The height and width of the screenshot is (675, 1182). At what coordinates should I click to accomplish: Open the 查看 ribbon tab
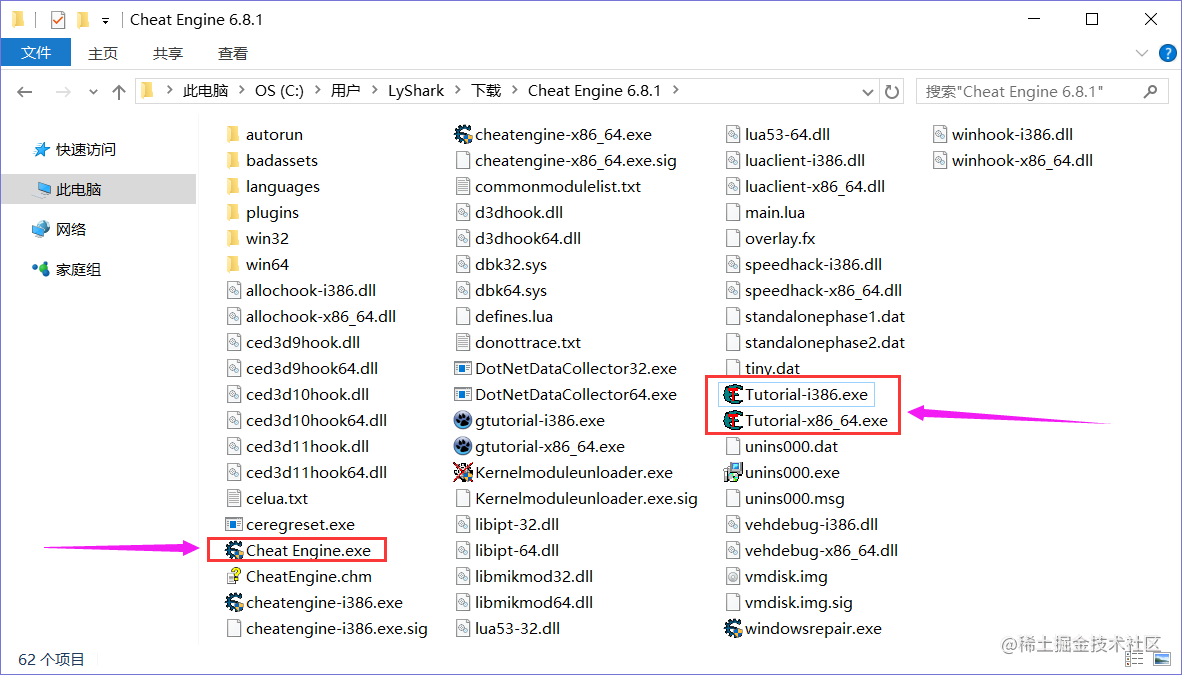point(233,54)
